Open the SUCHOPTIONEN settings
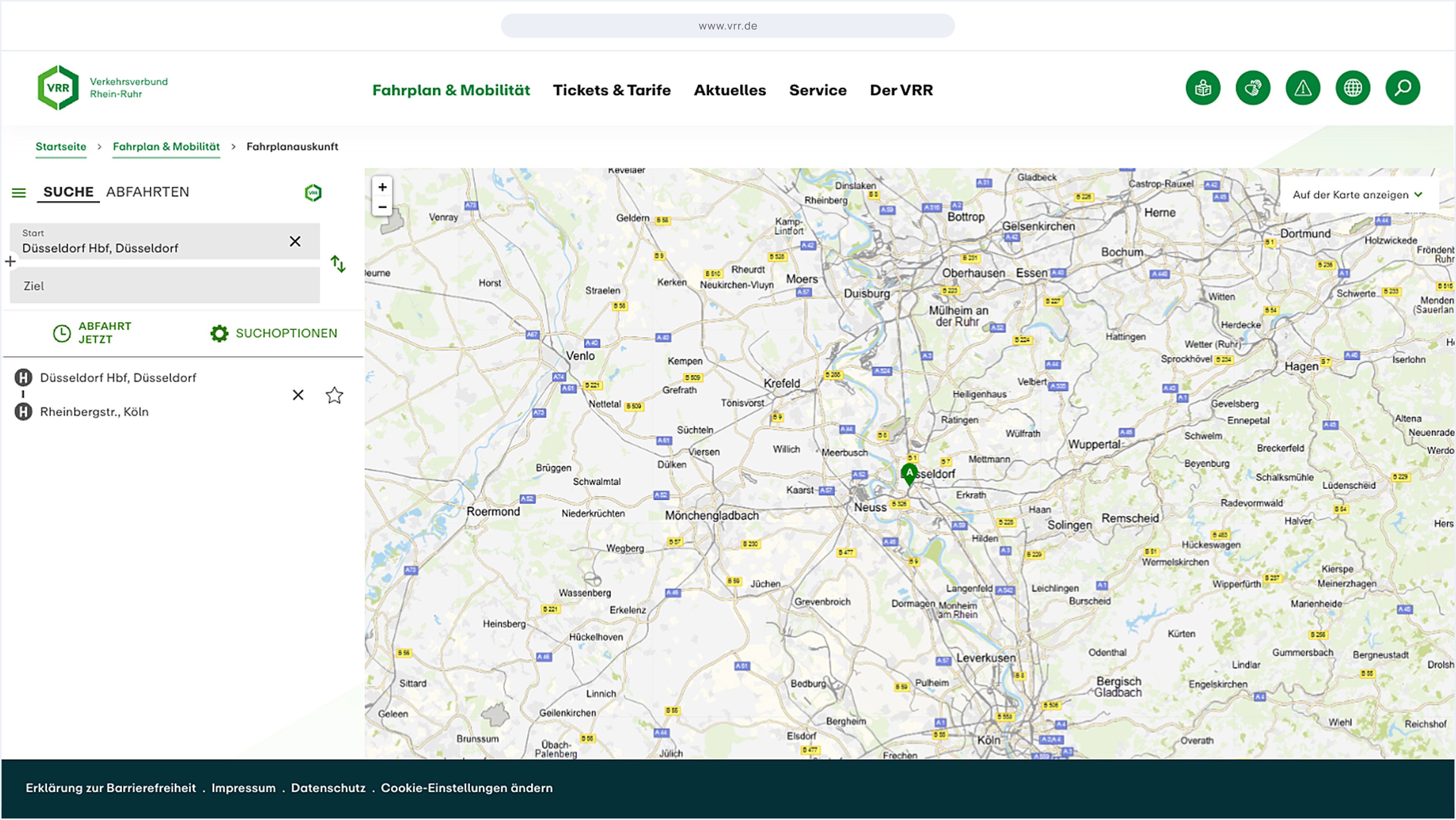Viewport: 1456px width, 820px height. pos(274,334)
